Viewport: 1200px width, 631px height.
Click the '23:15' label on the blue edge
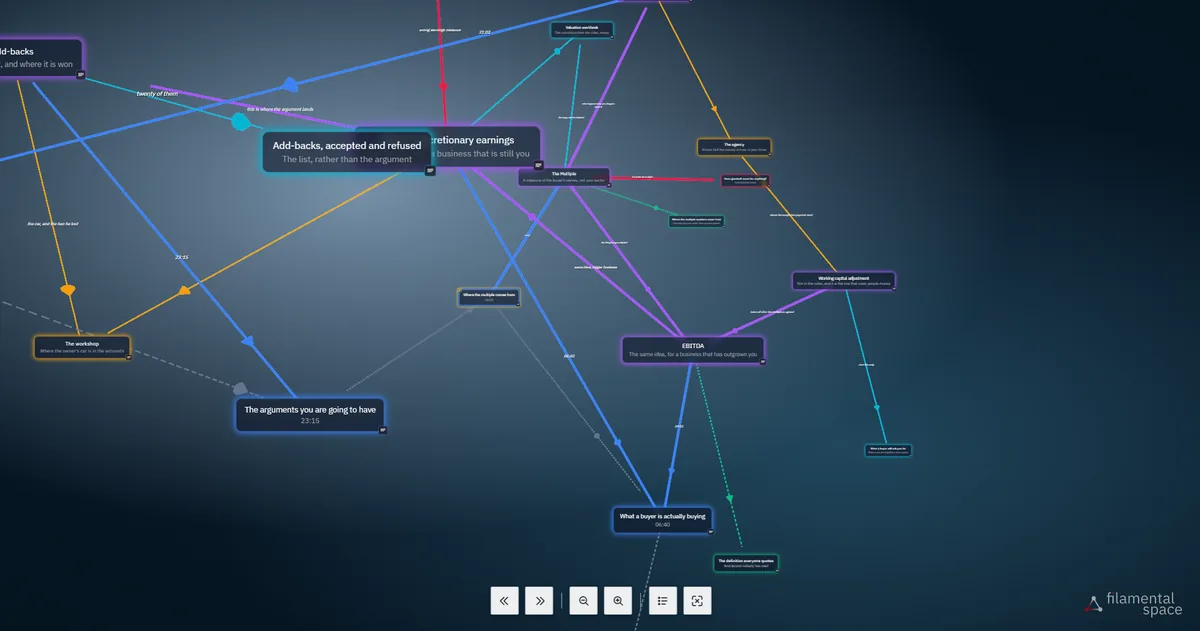pyautogui.click(x=181, y=257)
